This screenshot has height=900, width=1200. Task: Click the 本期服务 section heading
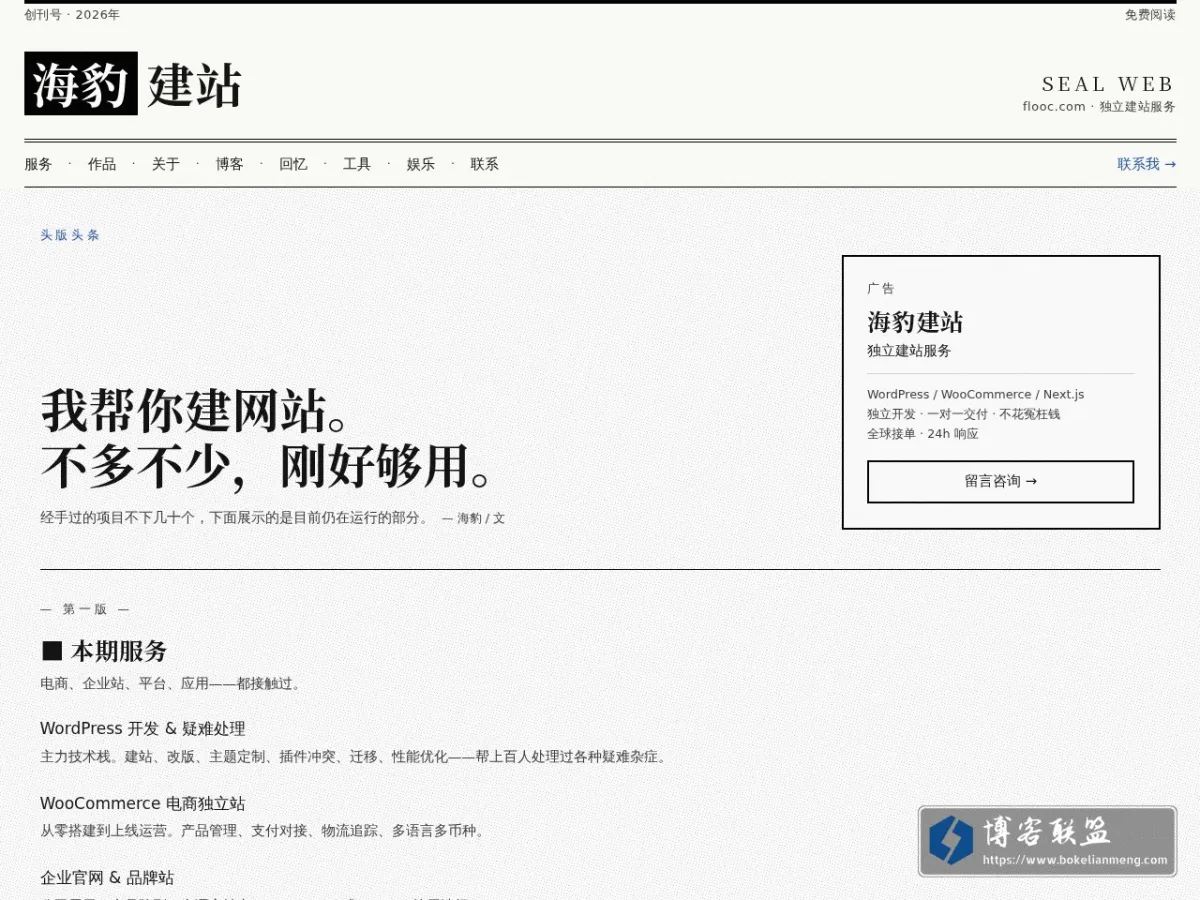click(103, 651)
